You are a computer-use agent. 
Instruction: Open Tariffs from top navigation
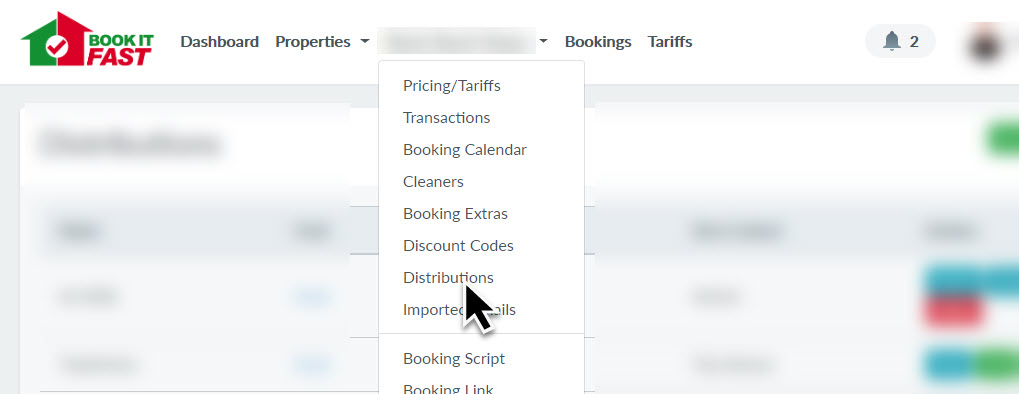(670, 42)
